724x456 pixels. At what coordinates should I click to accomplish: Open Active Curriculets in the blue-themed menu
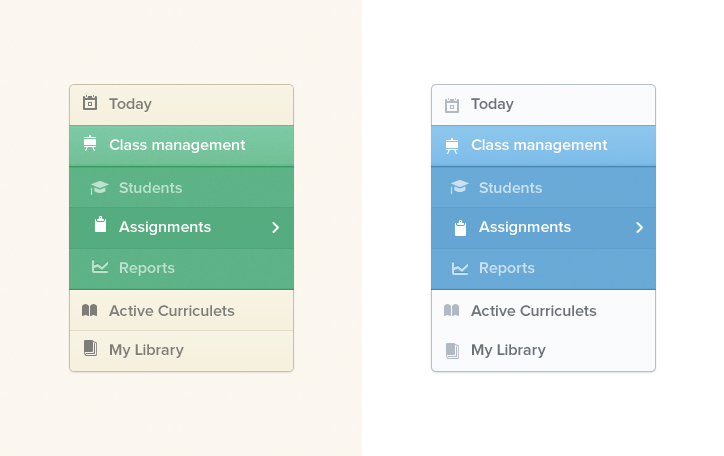(x=543, y=311)
